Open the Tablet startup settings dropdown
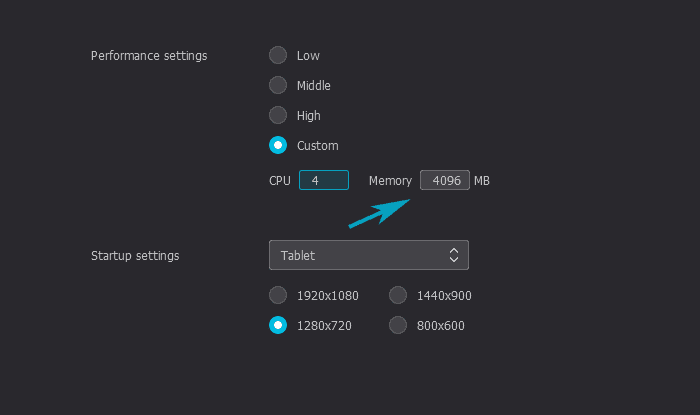Screen dimensions: 700x415 [369, 255]
